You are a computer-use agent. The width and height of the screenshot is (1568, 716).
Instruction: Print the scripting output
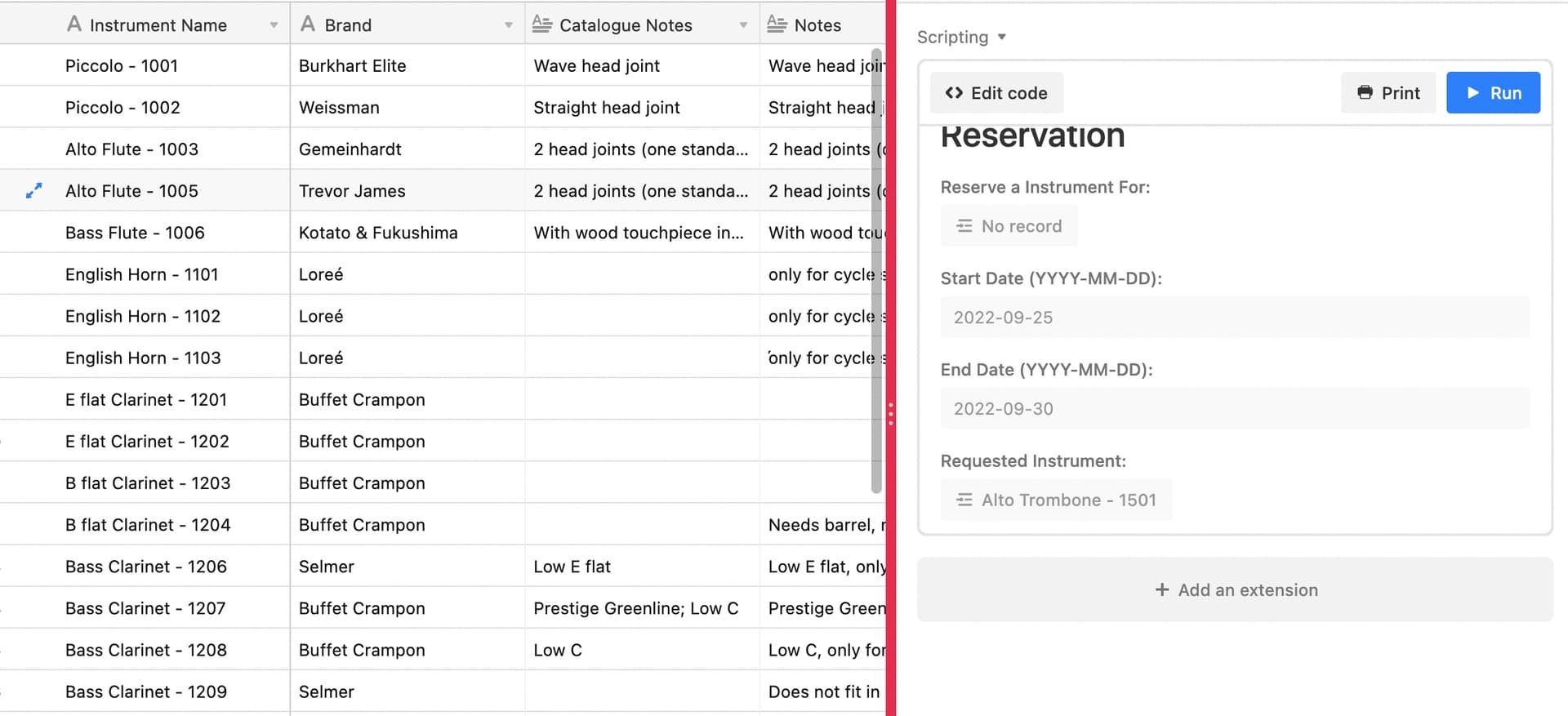click(1388, 93)
